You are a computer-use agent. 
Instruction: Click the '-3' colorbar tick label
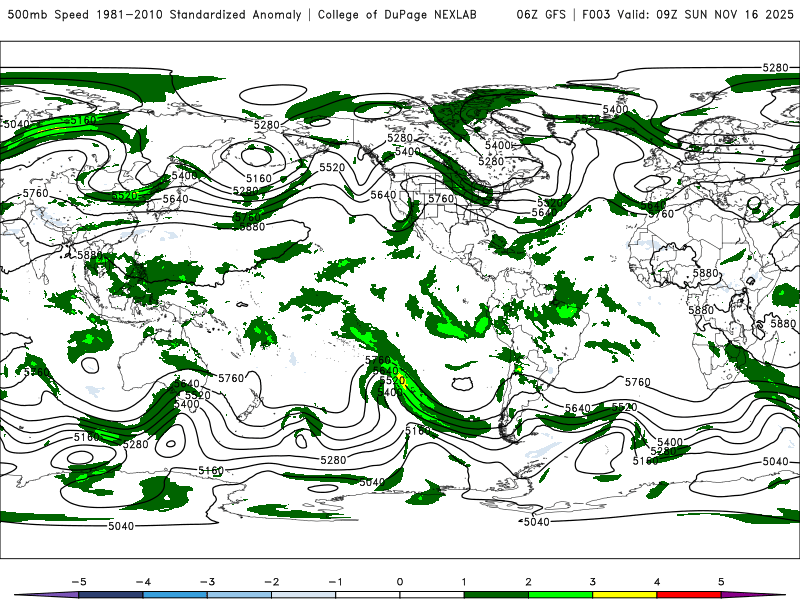coord(207,582)
